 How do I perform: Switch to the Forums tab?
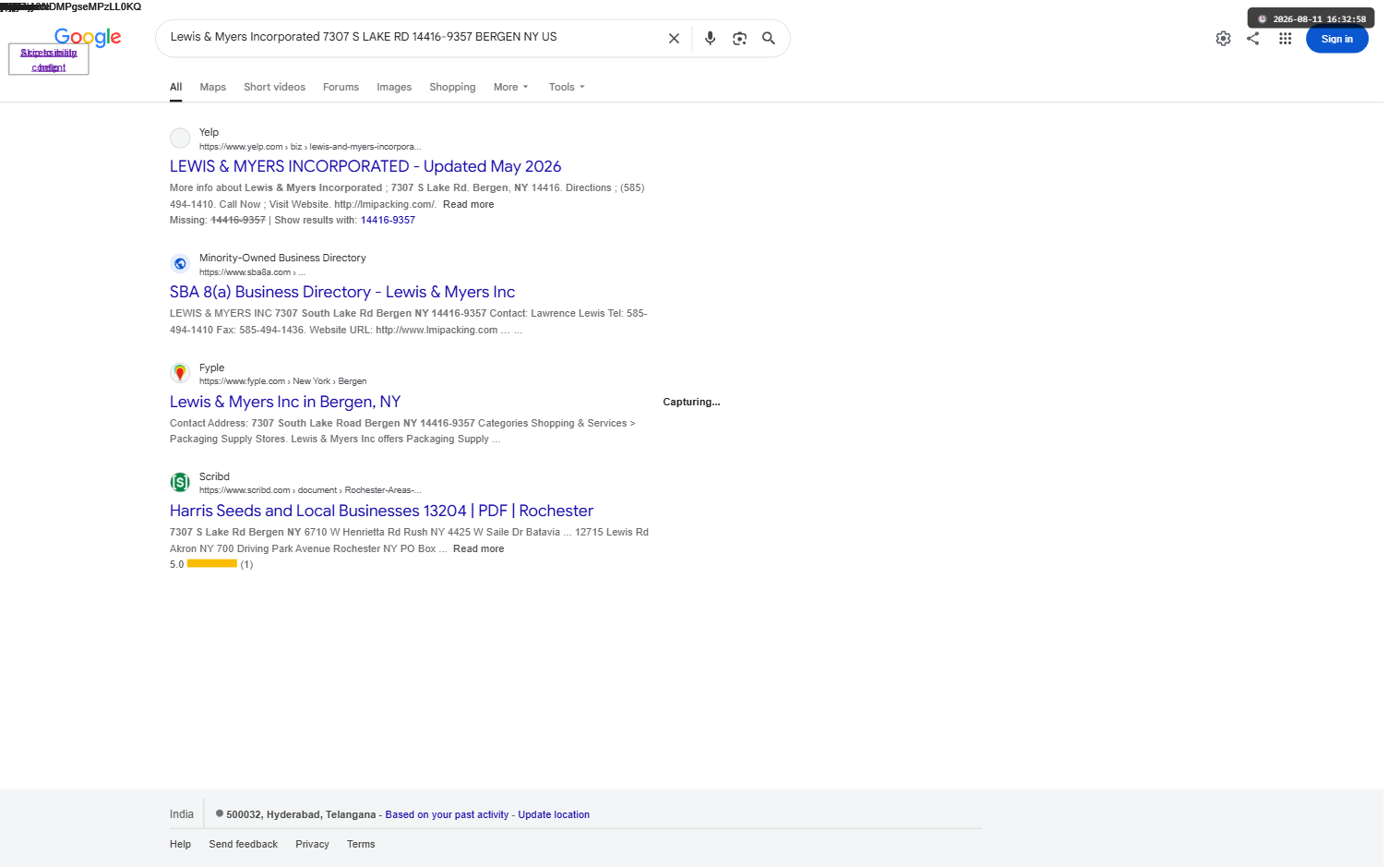[341, 87]
